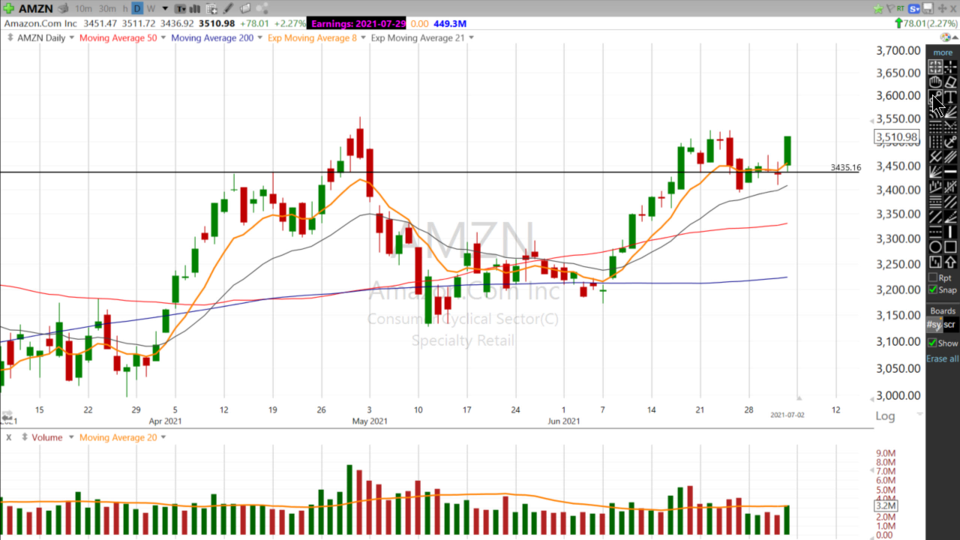Select the pencil drawing tools icon in top toolbar
Image resolution: width=960 pixels, height=540 pixels.
coord(228,9)
